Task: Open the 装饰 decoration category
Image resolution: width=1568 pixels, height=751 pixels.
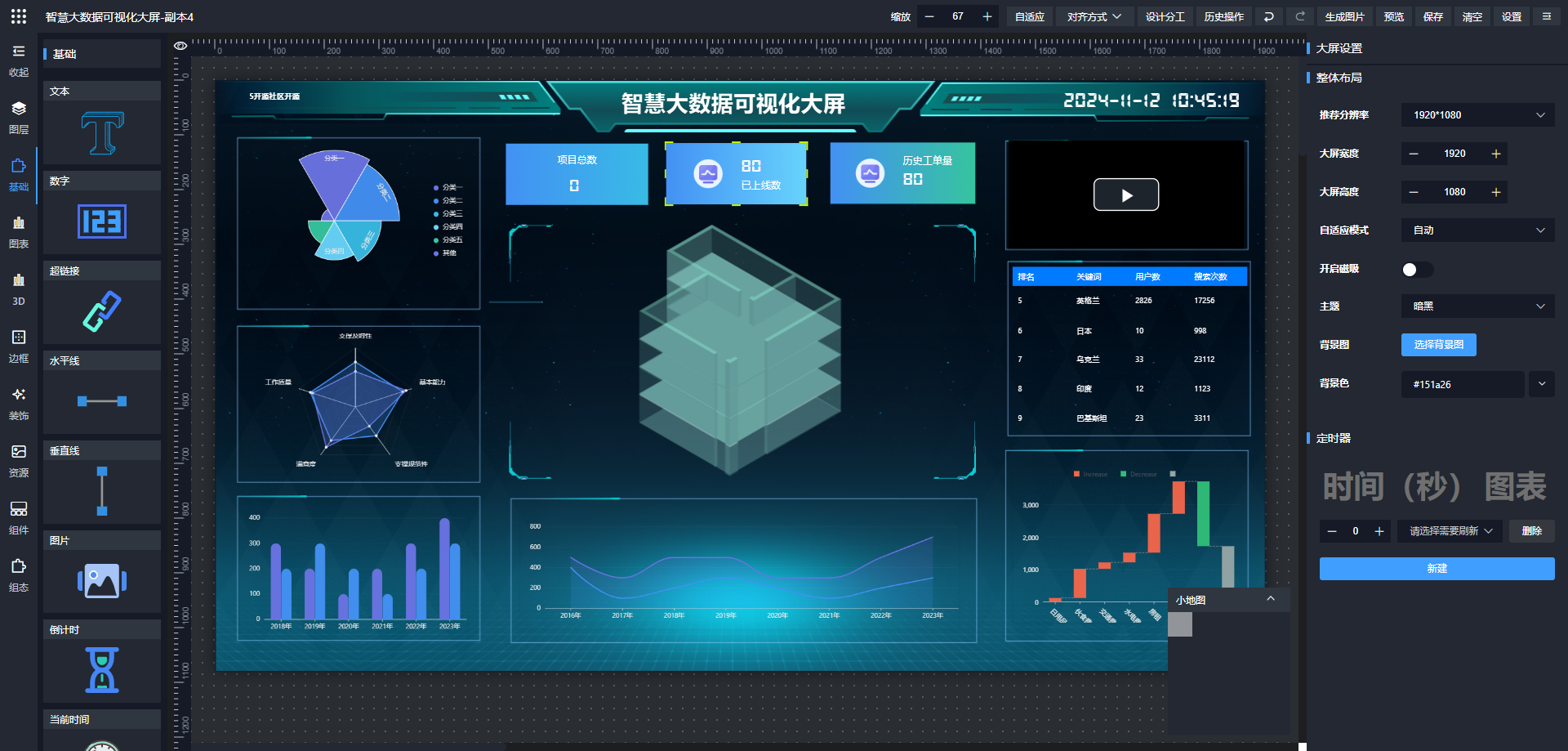Action: [x=19, y=404]
